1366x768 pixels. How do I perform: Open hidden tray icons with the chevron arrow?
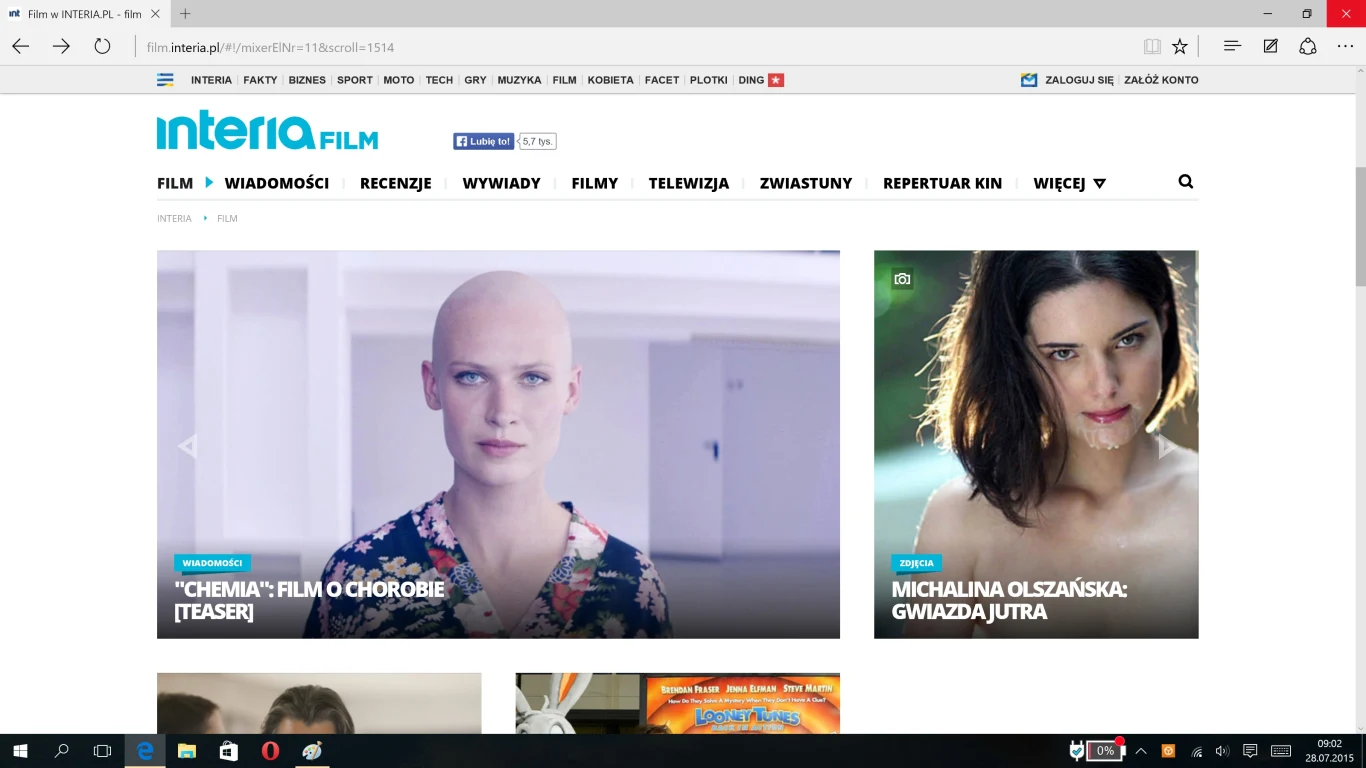tap(1139, 750)
